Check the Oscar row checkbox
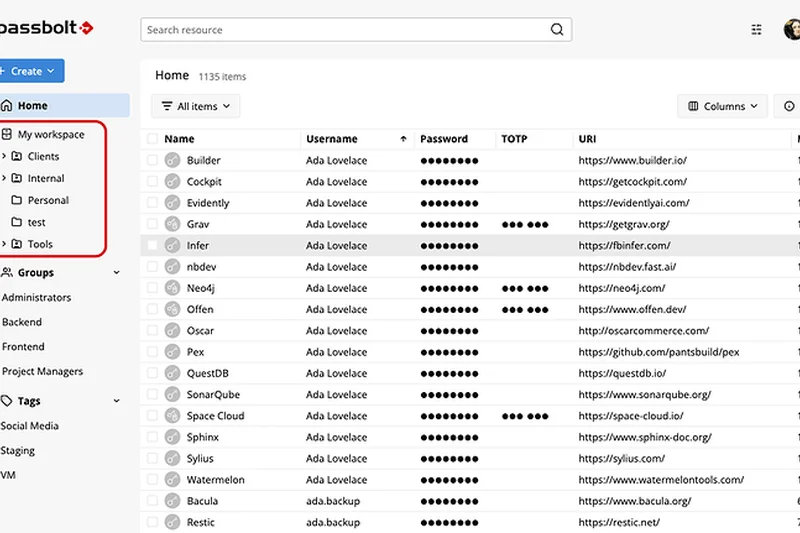Screen dimensions: 800x533 click(x=152, y=331)
